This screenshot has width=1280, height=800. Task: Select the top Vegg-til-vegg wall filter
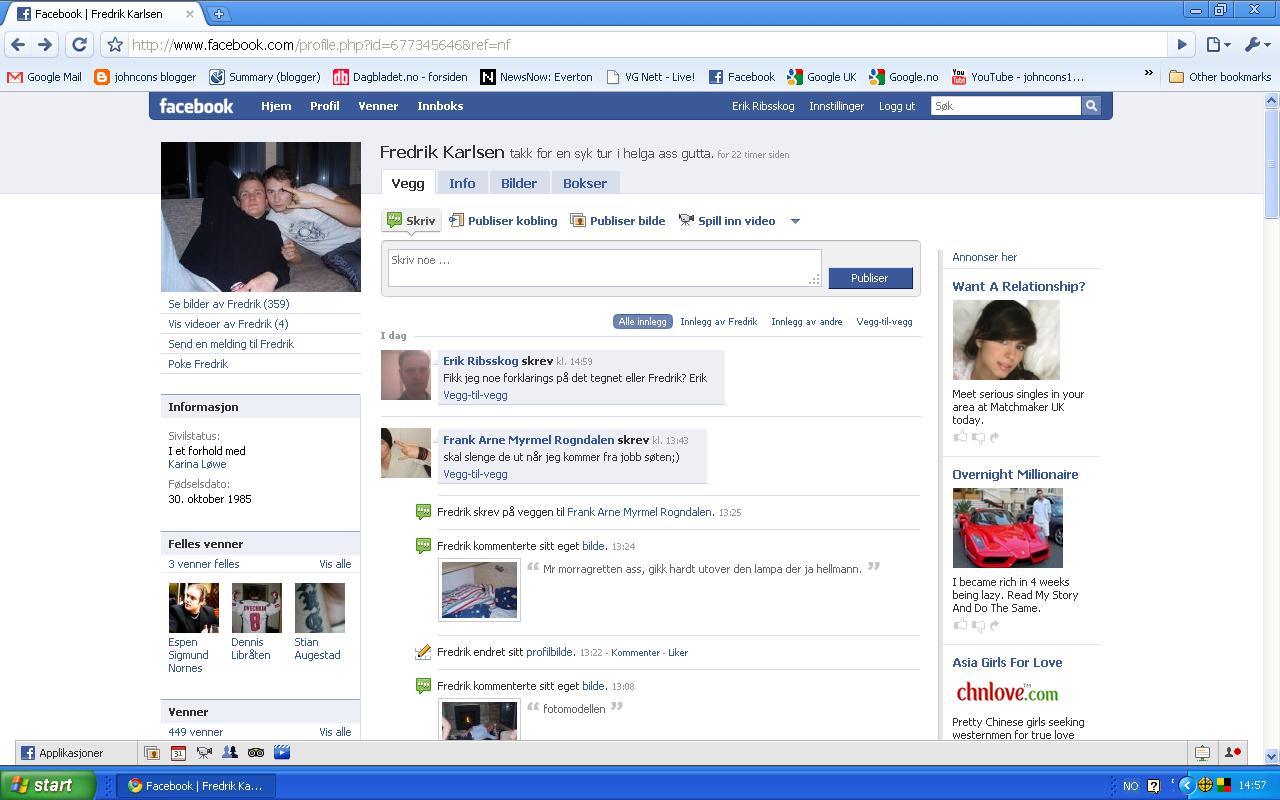click(x=884, y=322)
